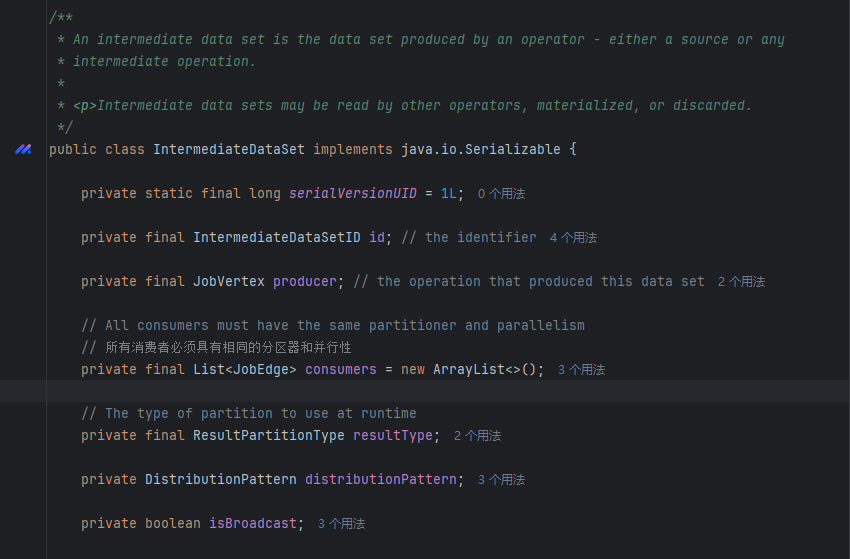Click the ResultPartitionType type name
The width and height of the screenshot is (850, 559).
pos(268,435)
